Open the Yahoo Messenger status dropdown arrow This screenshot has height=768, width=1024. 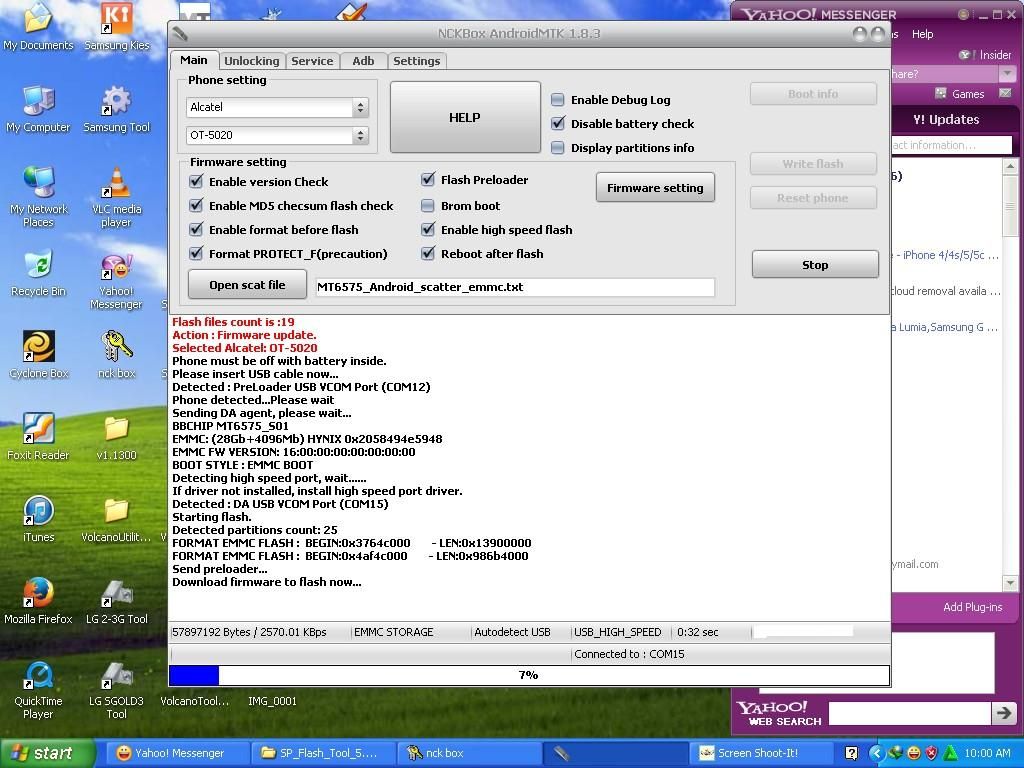pos(1007,74)
